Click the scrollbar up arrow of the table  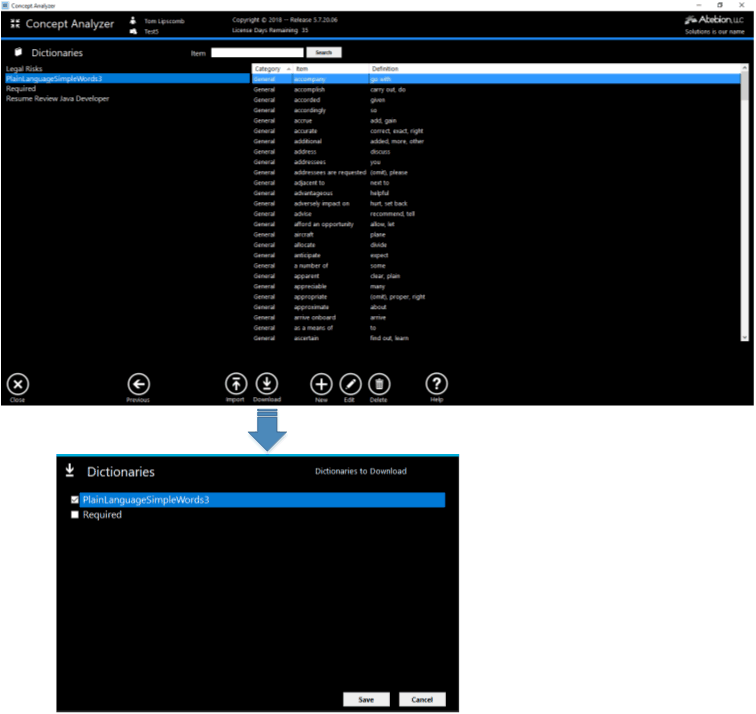(744, 68)
